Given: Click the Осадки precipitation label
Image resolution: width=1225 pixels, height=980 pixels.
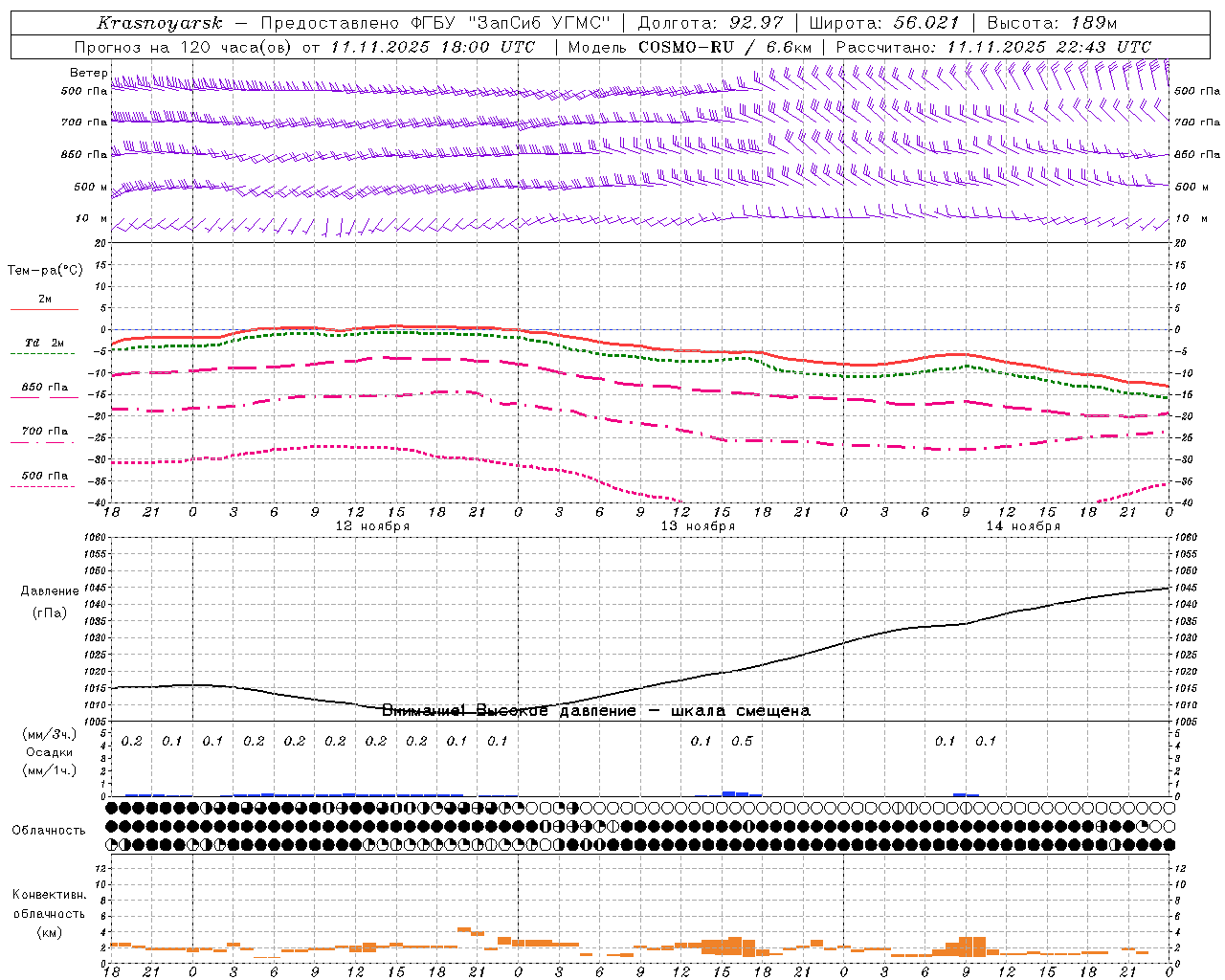Looking at the screenshot, I should [50, 752].
